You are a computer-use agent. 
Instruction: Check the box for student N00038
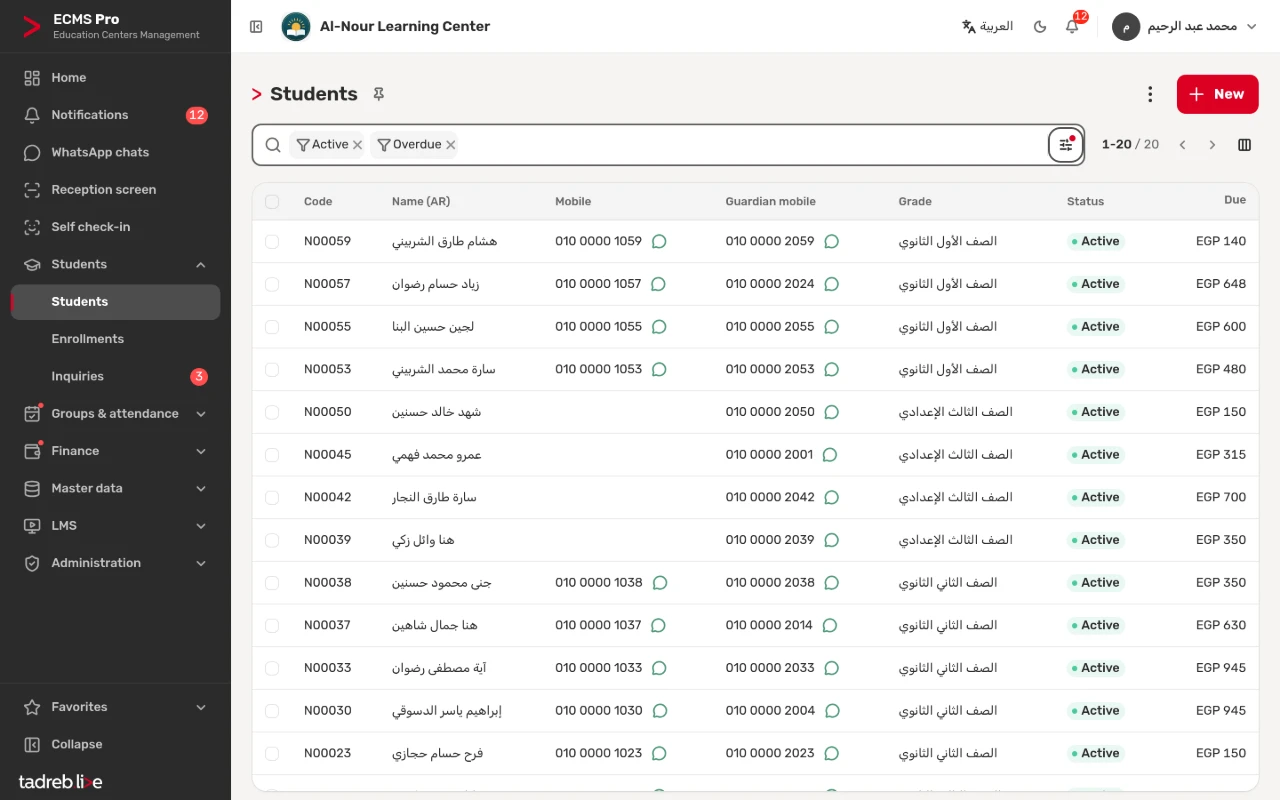click(272, 583)
